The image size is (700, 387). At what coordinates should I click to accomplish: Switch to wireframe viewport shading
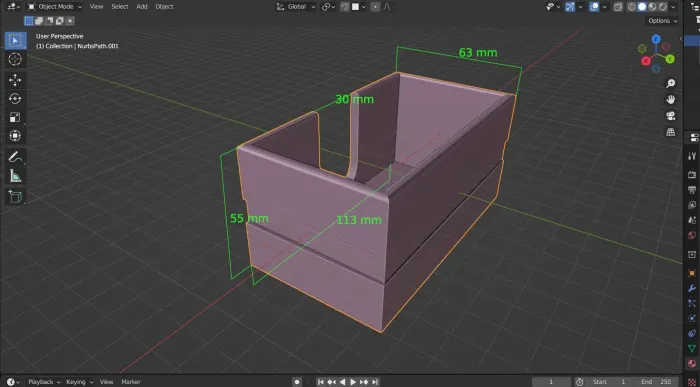tap(632, 7)
